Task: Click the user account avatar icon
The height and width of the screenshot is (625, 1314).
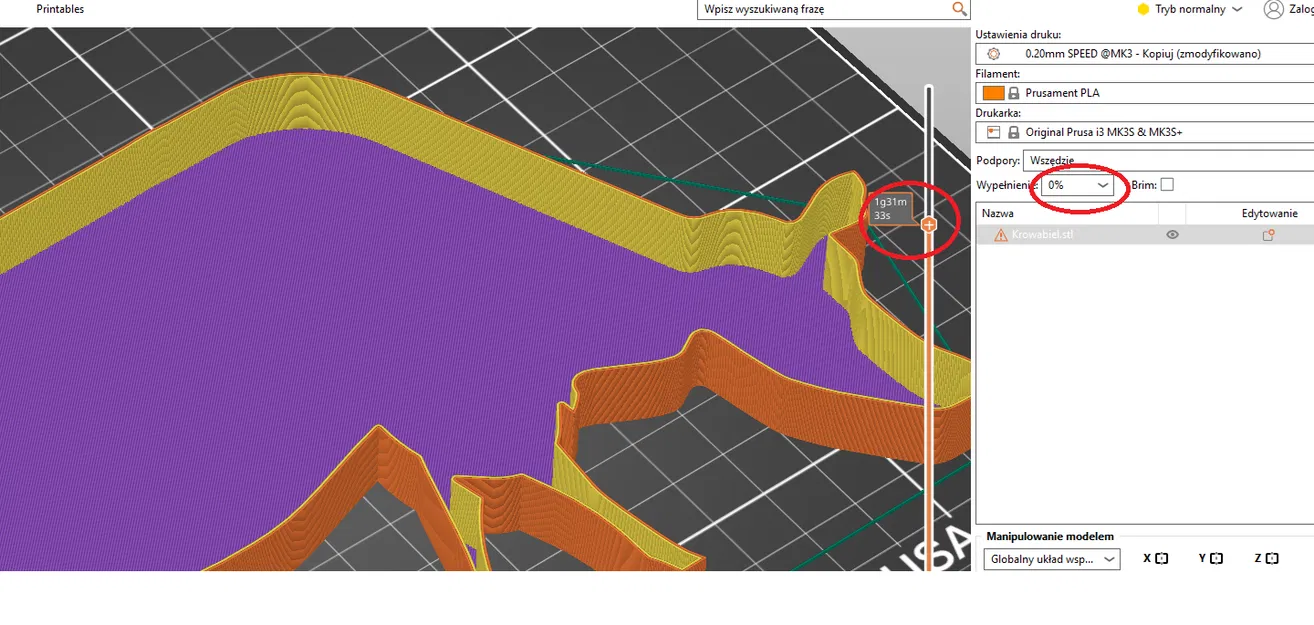Action: click(x=1273, y=9)
